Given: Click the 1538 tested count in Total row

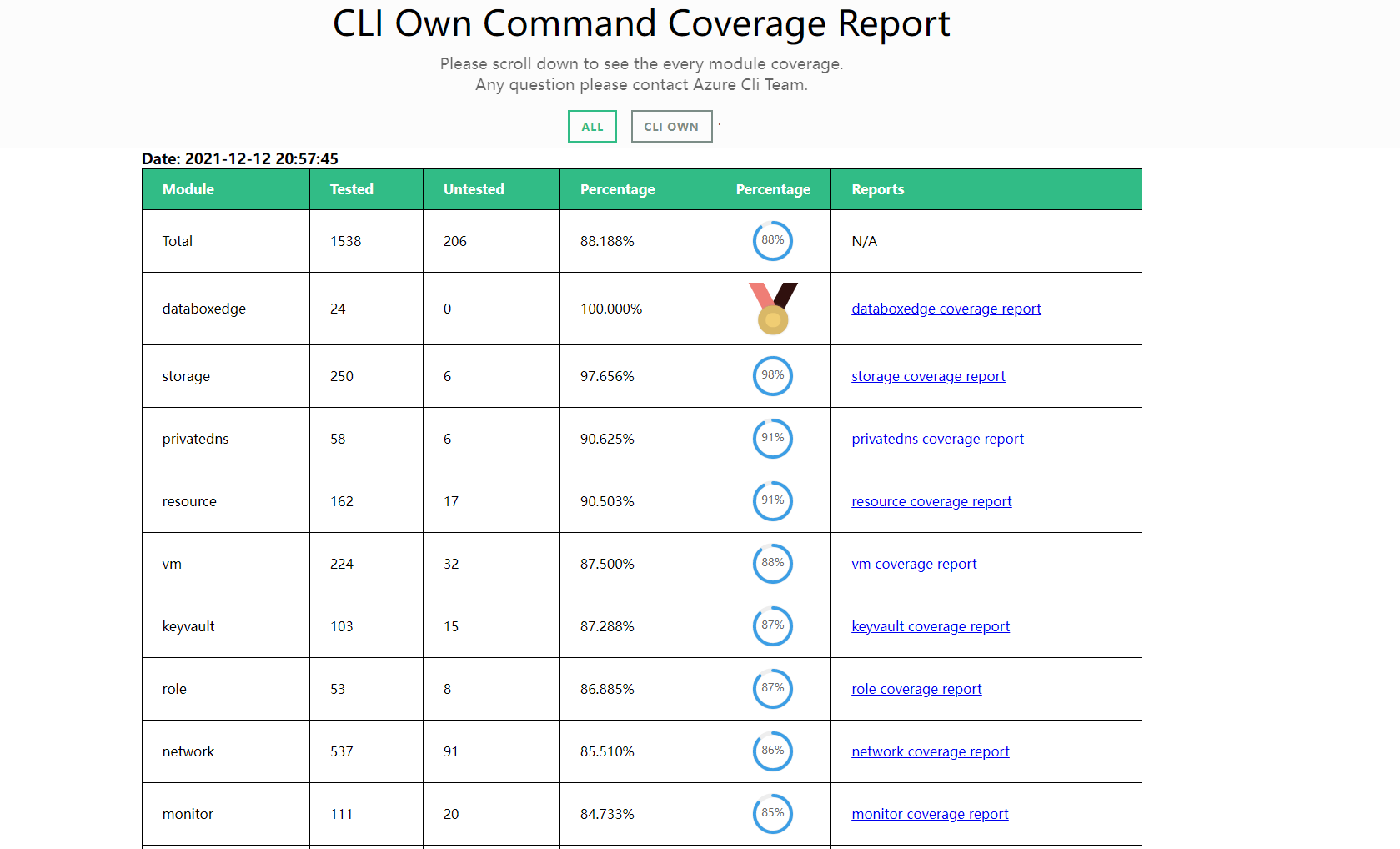Looking at the screenshot, I should pos(346,241).
